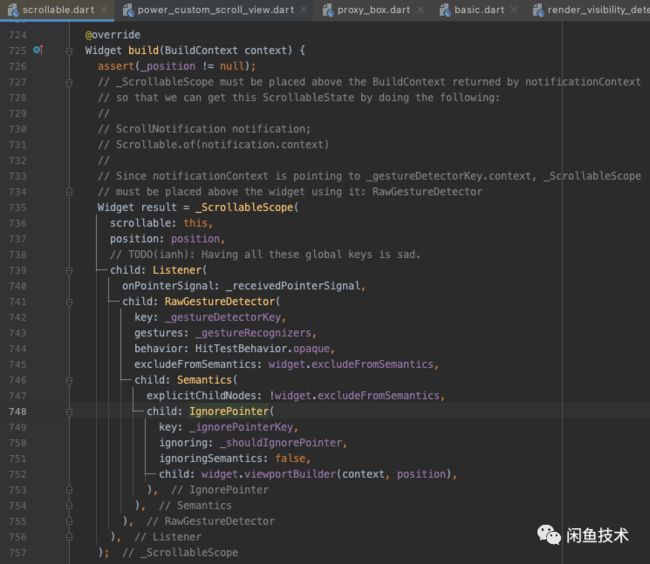Close the basic.dart editor tab
This screenshot has width=650, height=564.
514,10
